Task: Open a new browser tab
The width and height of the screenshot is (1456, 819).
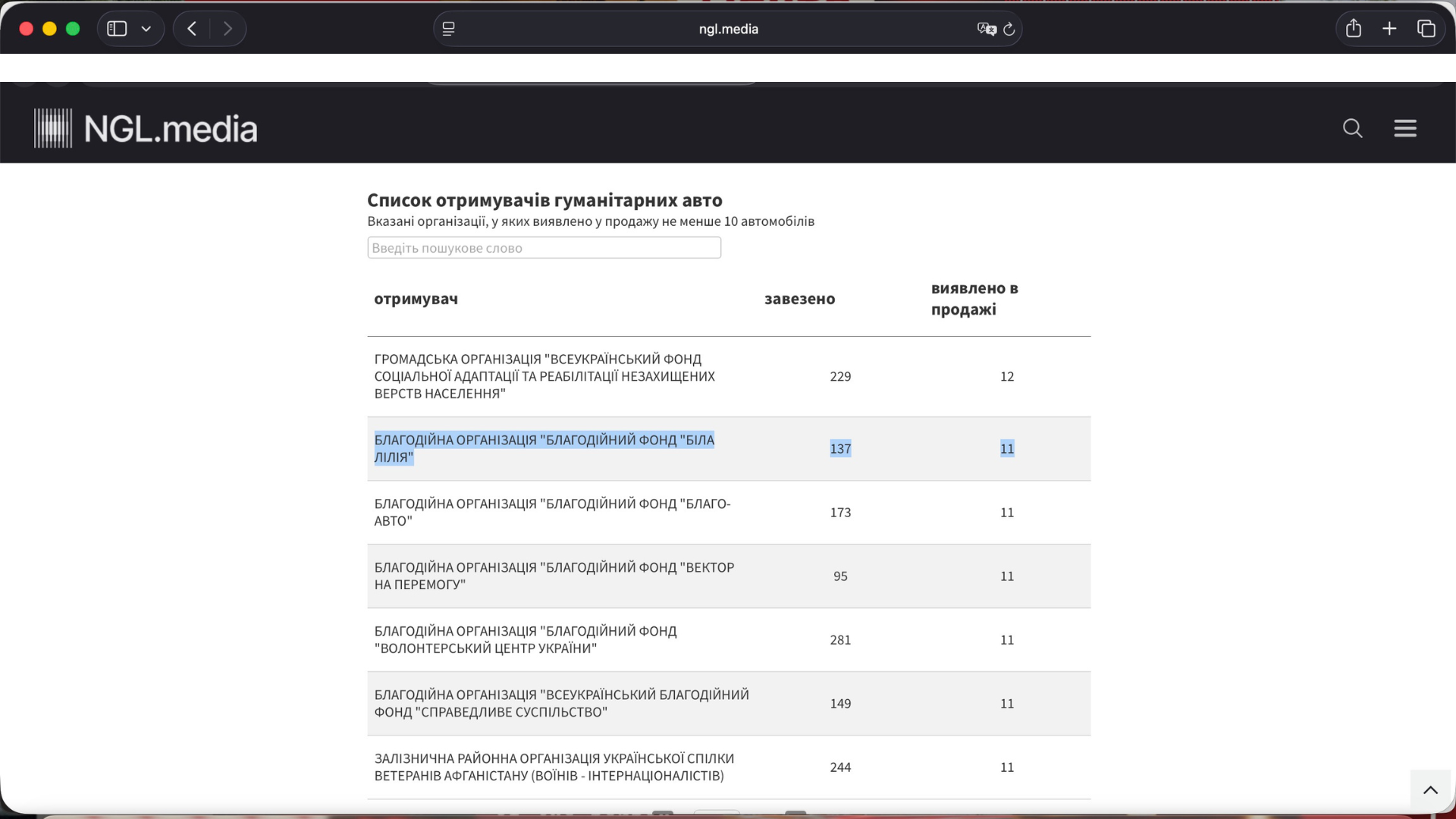Action: (x=1389, y=28)
